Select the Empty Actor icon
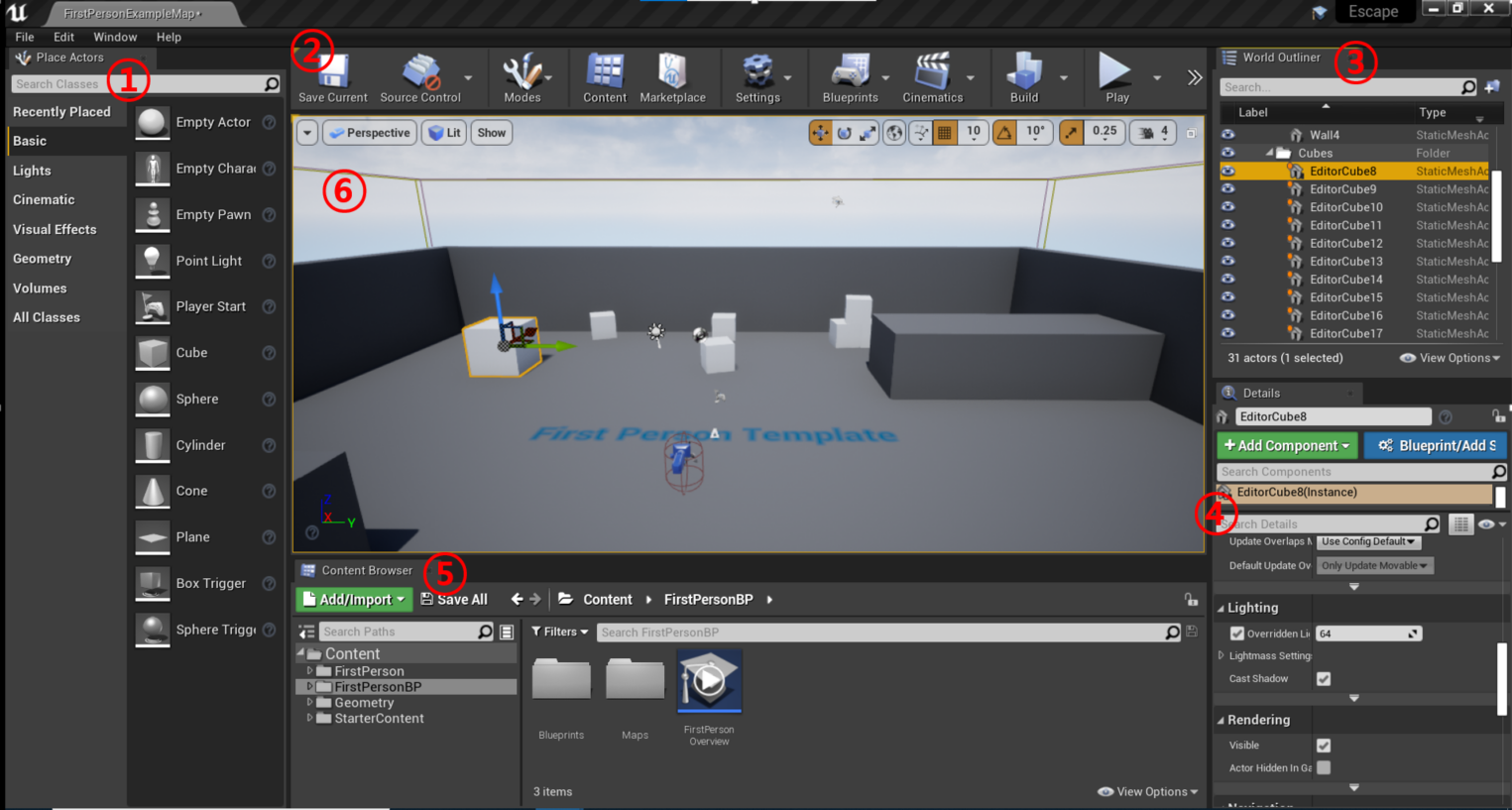The height and width of the screenshot is (810, 1512). pos(152,122)
